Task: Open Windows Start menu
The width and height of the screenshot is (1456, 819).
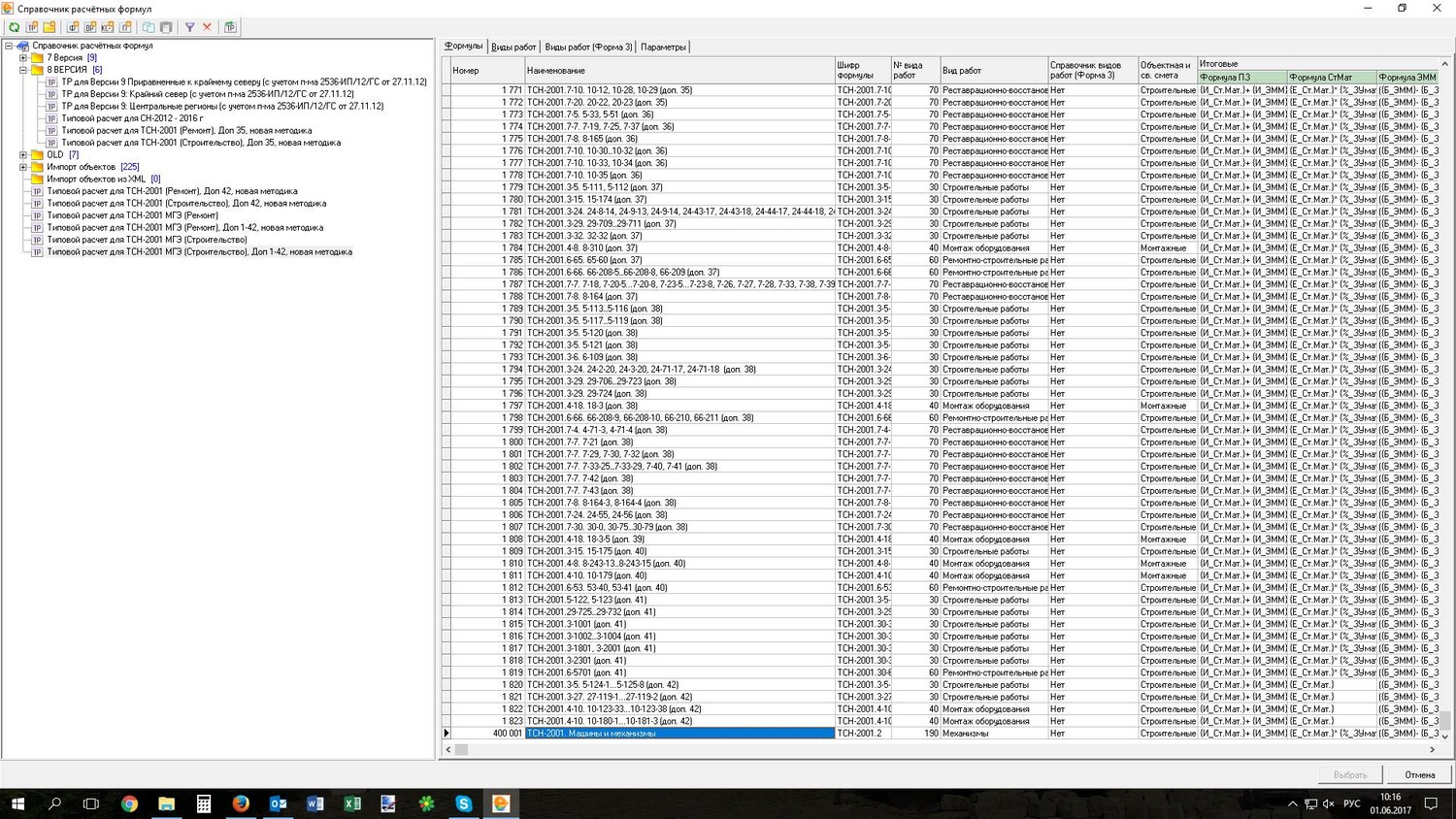Action: pyautogui.click(x=17, y=803)
